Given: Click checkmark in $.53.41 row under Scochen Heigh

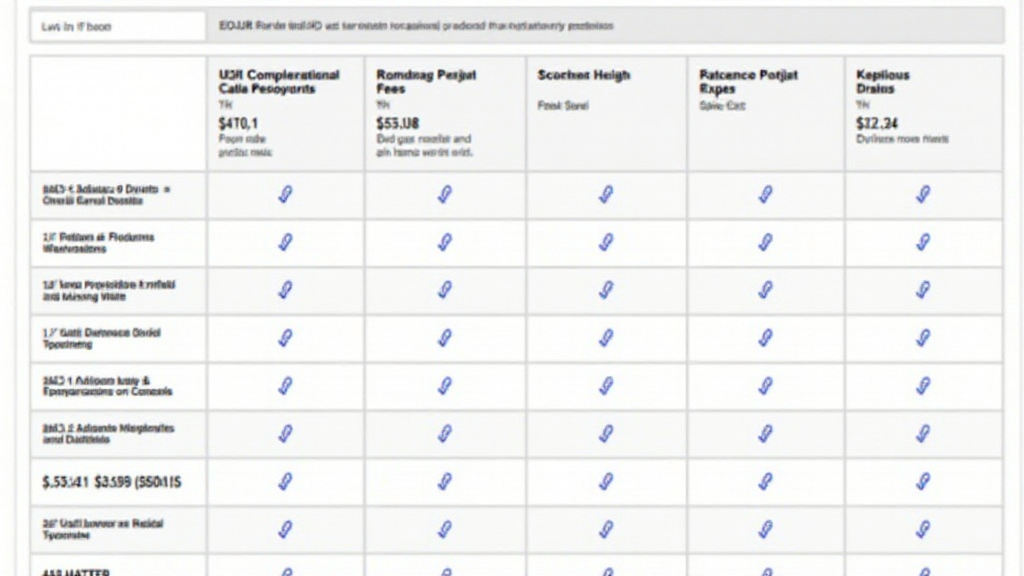Looking at the screenshot, I should [605, 481].
